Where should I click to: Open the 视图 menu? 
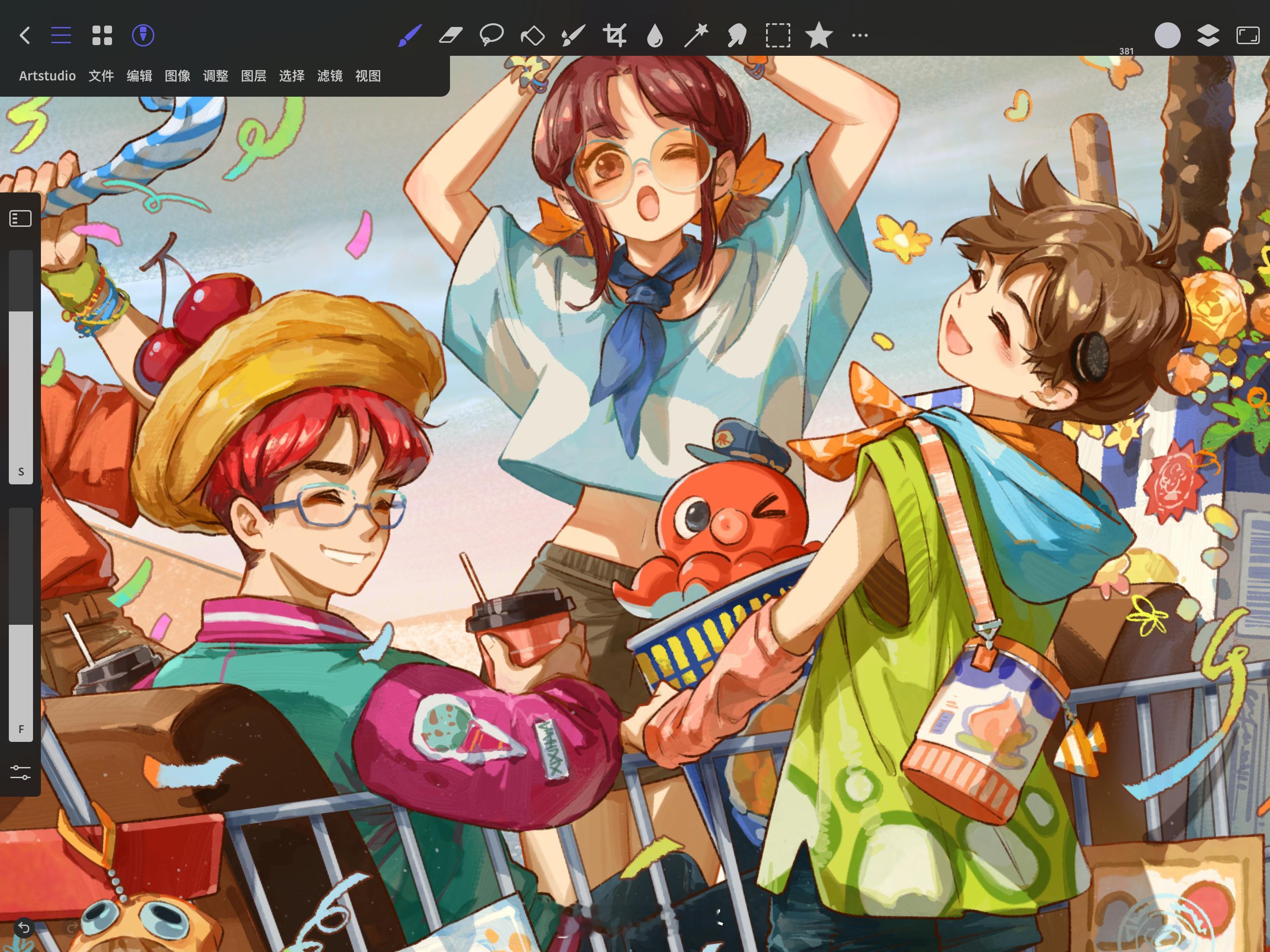coord(368,76)
